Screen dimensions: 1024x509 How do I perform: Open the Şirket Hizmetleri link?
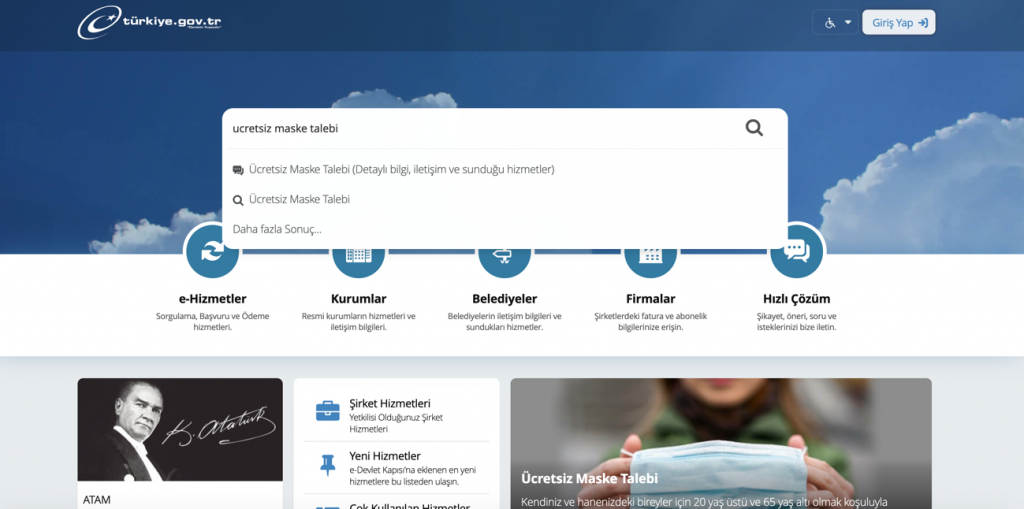coord(389,403)
